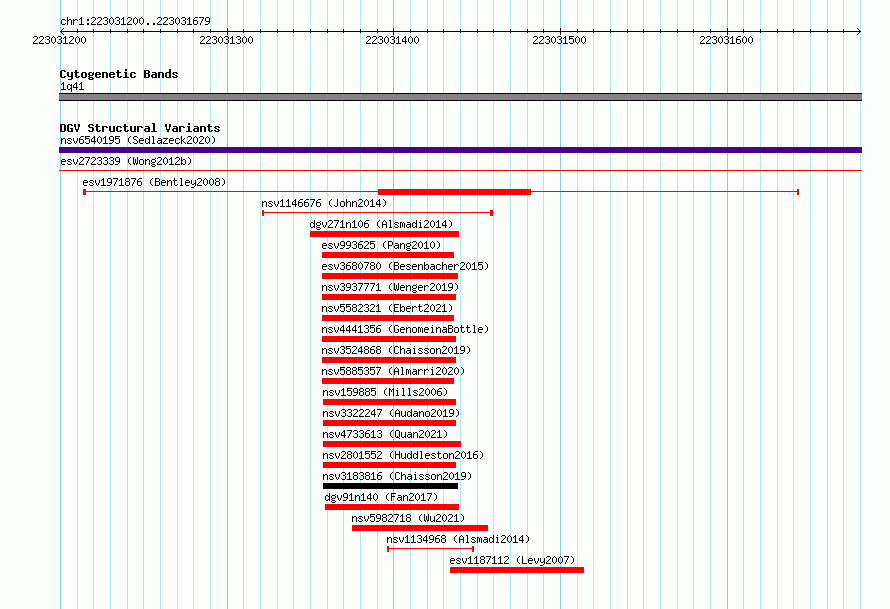
Task: Open the esv993625 (Pang2010) variant label
Action: [x=381, y=245]
